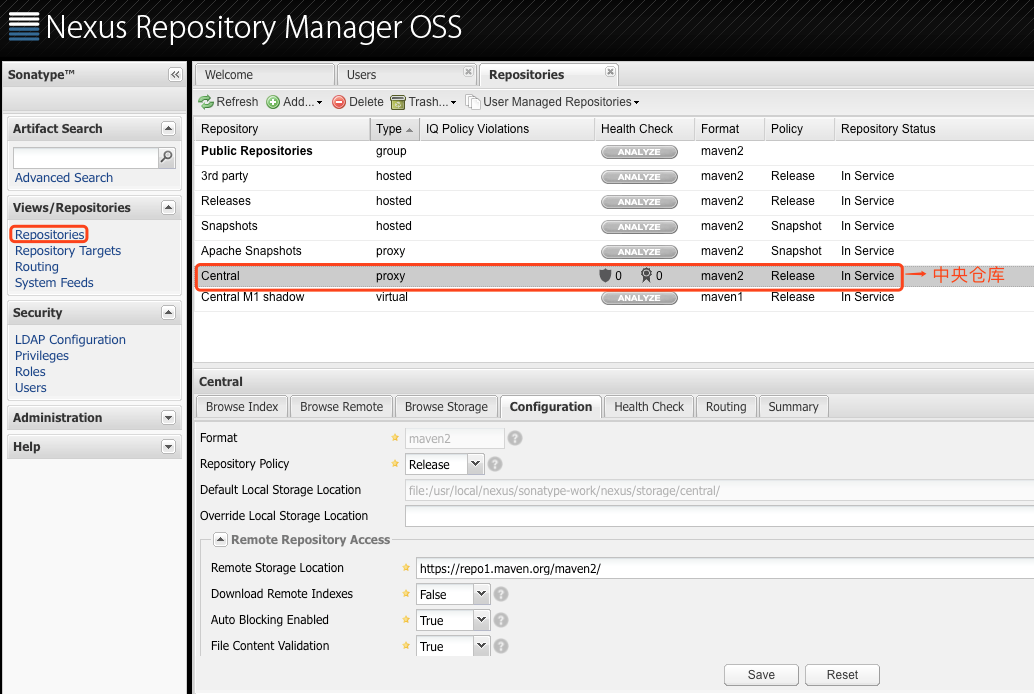Image resolution: width=1034 pixels, height=694 pixels.
Task: Open Roles link
Action: pos(30,371)
